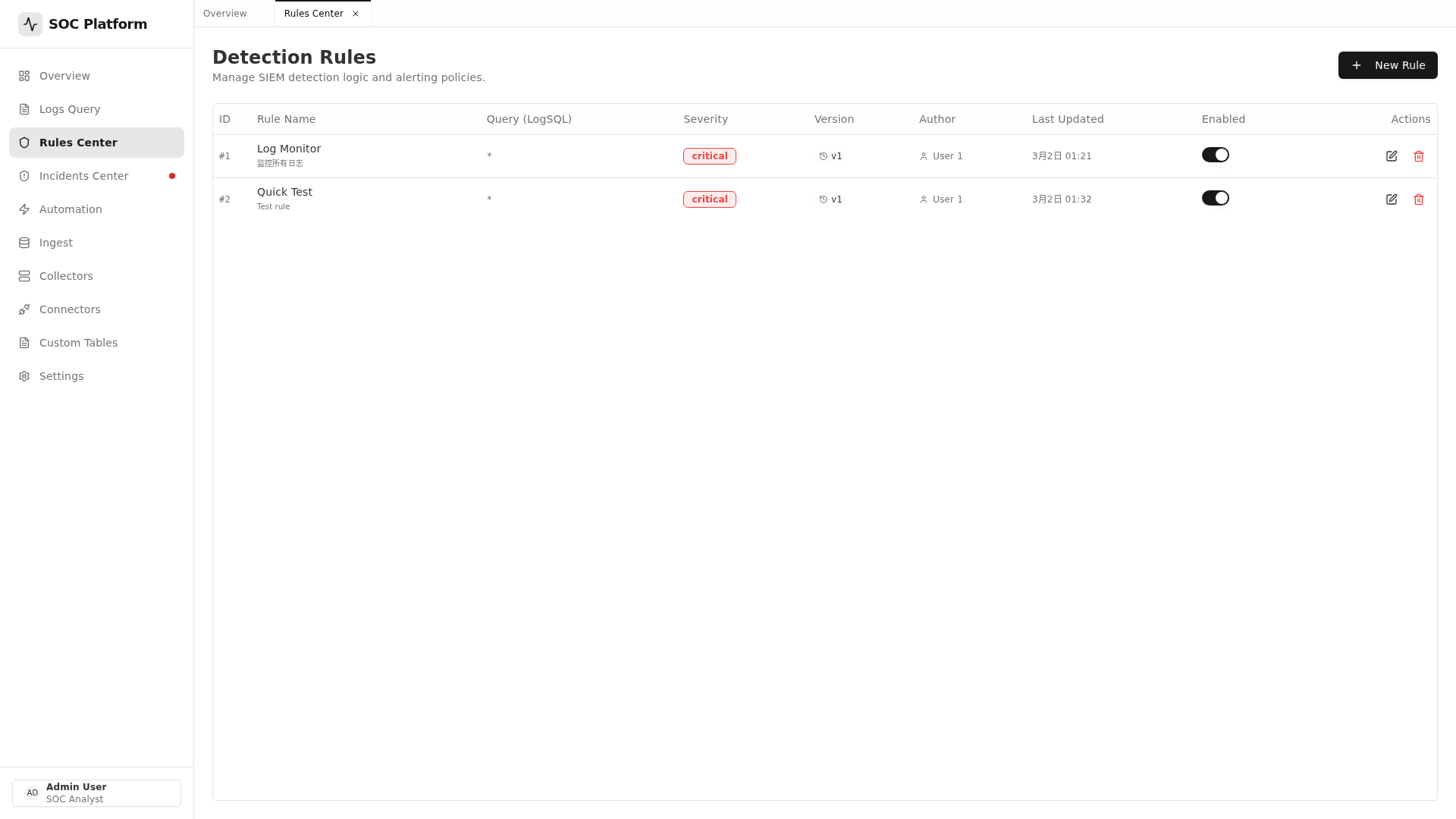The image size is (1456, 819).
Task: Click version history icon on Log Monitor row
Action: pyautogui.click(x=824, y=156)
